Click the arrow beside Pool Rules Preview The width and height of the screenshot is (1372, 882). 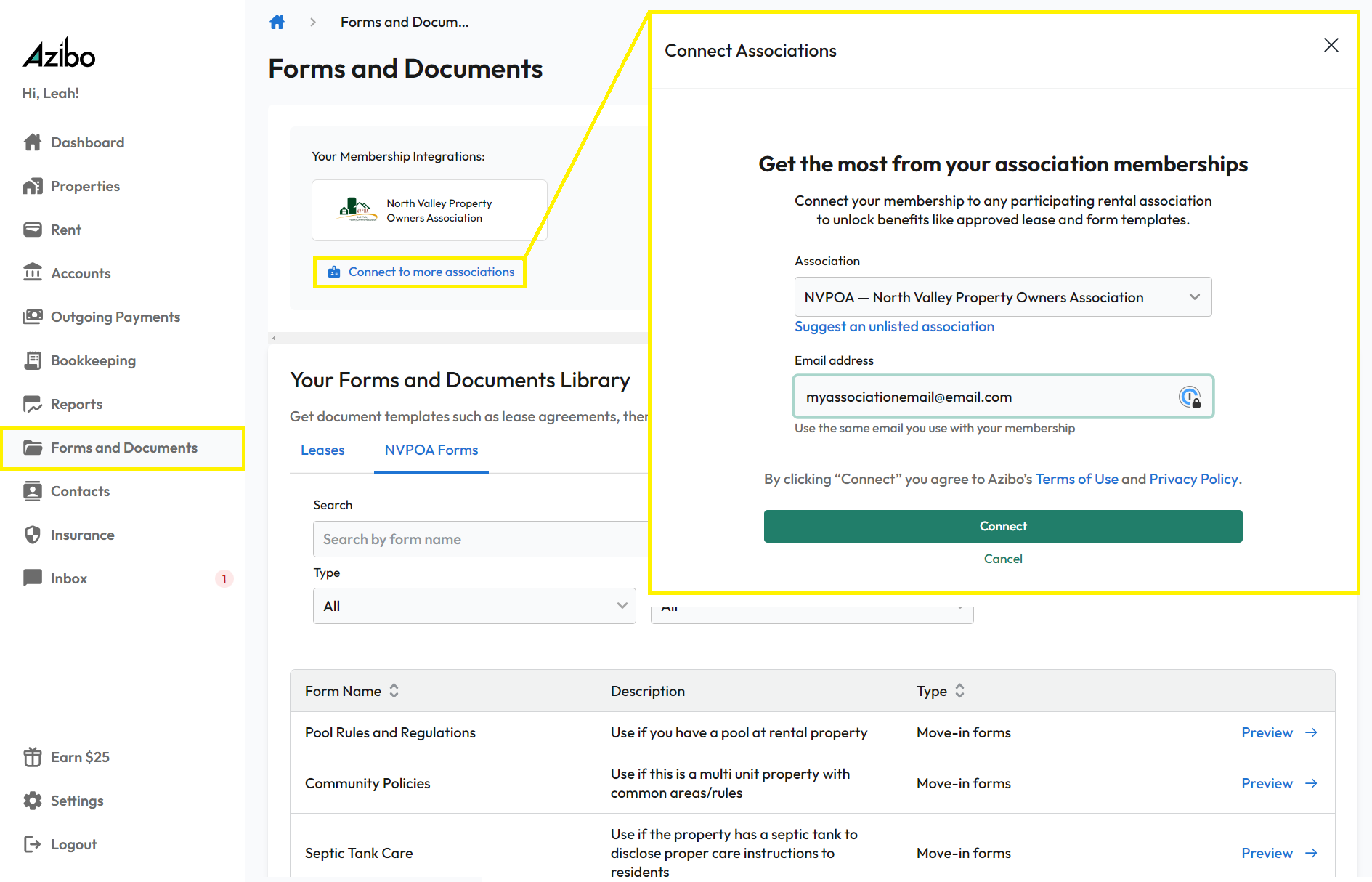1311,732
